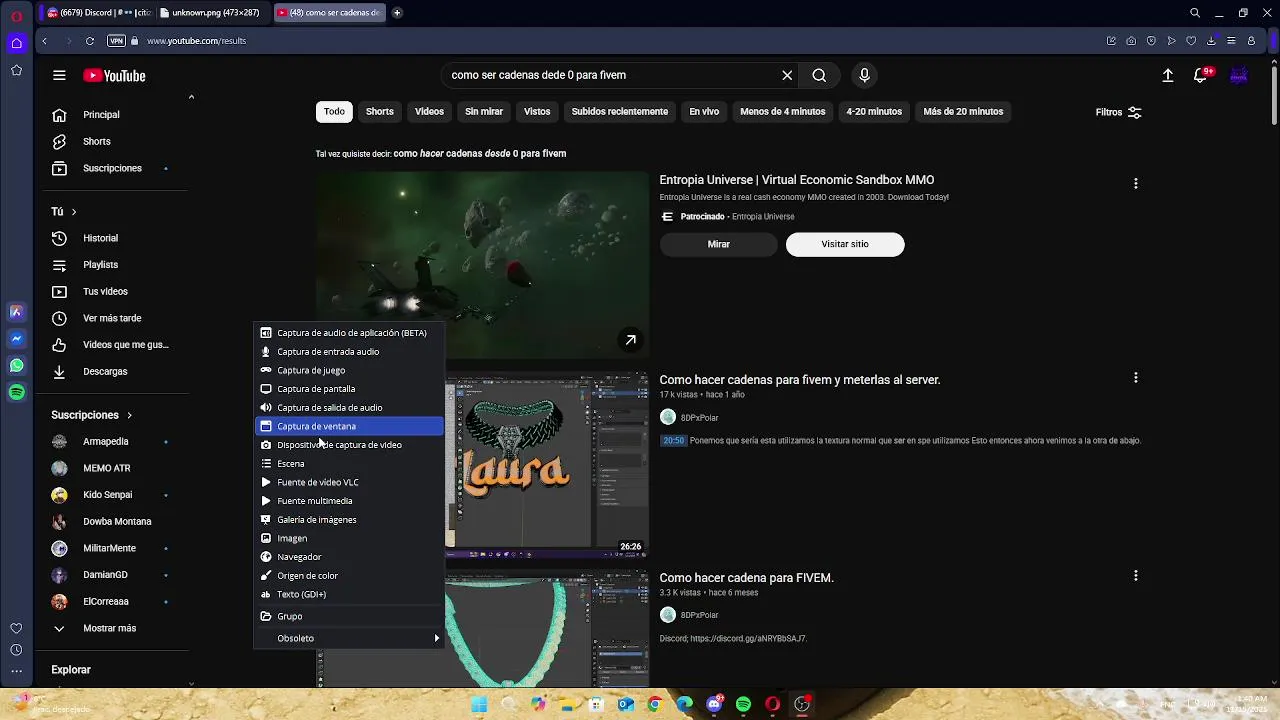Select the Videos filter chip
1280x720 pixels.
click(x=429, y=112)
